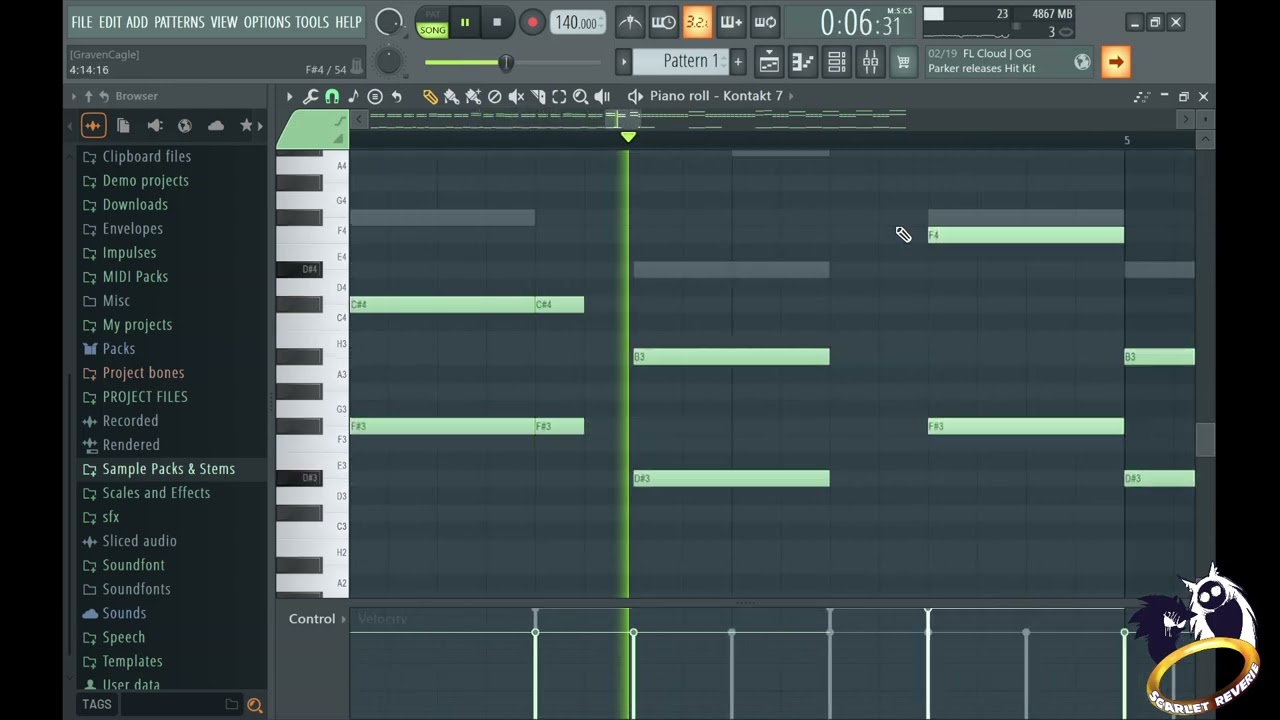Toggle the Snap magnet in piano roll
Viewport: 1280px width, 720px height.
click(332, 96)
